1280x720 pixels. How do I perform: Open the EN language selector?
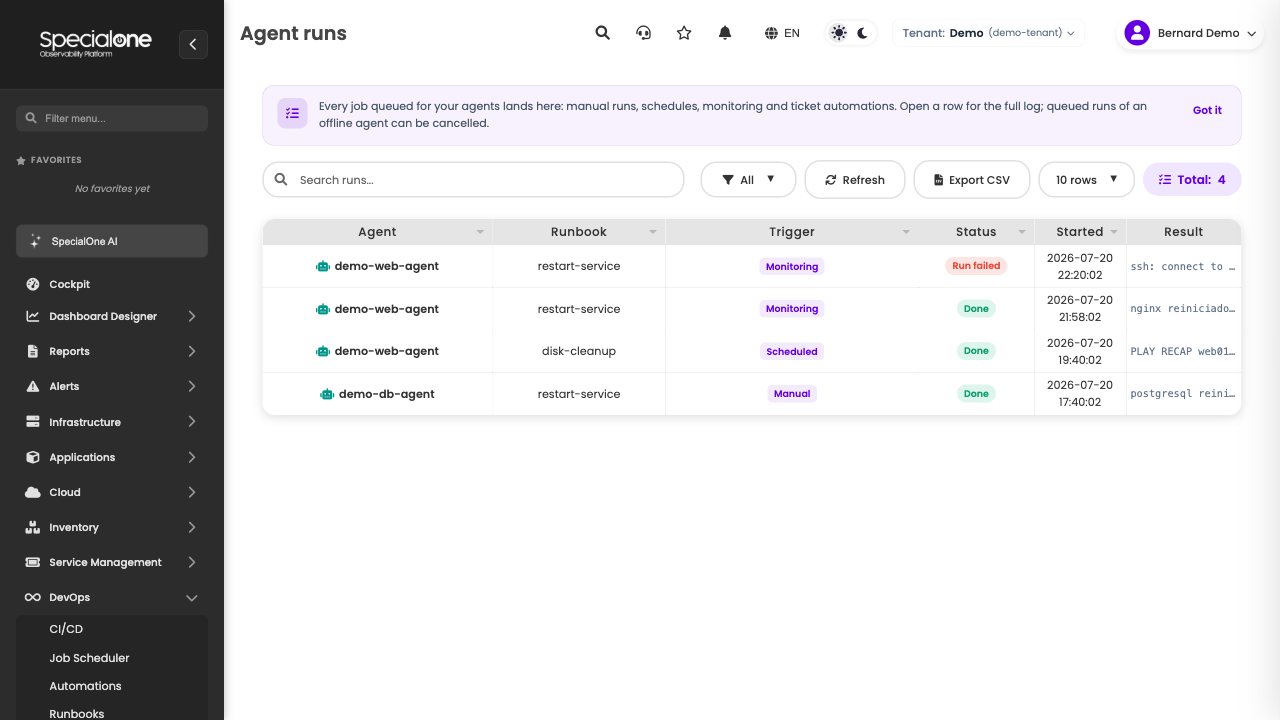(x=782, y=33)
